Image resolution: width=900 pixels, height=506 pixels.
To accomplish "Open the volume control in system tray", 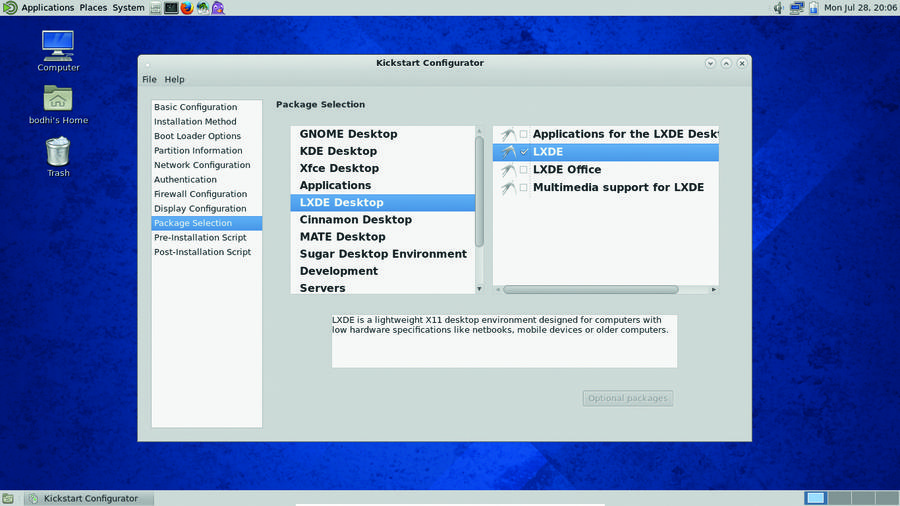I will click(x=778, y=8).
